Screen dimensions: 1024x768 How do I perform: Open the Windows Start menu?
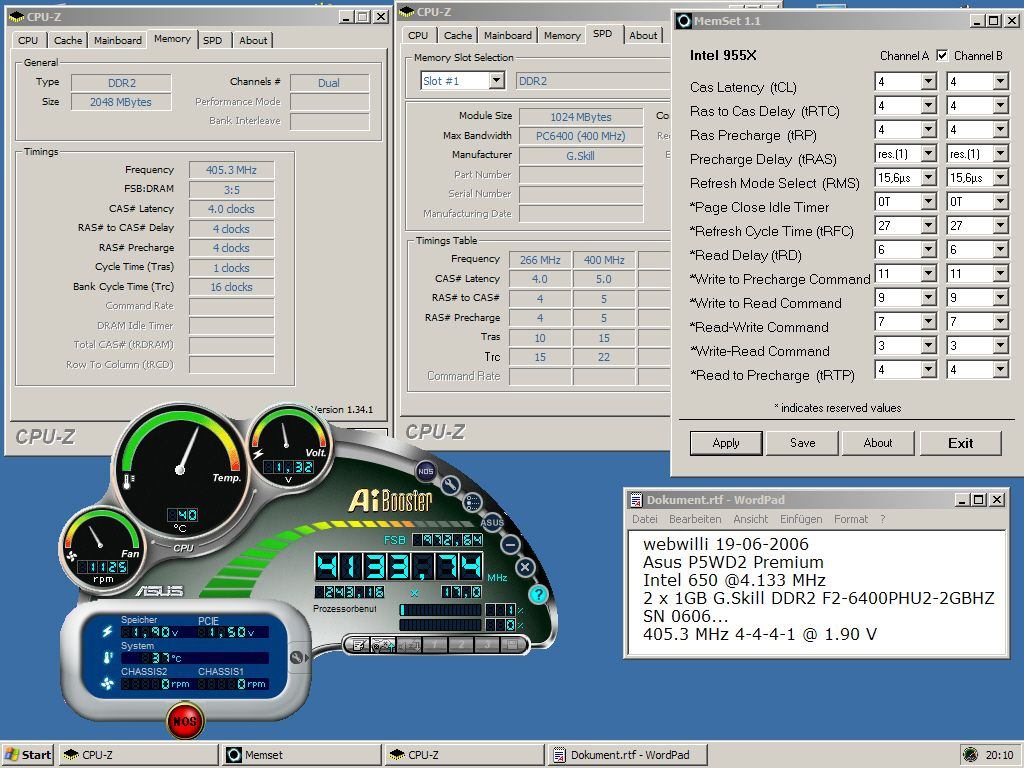(x=27, y=755)
